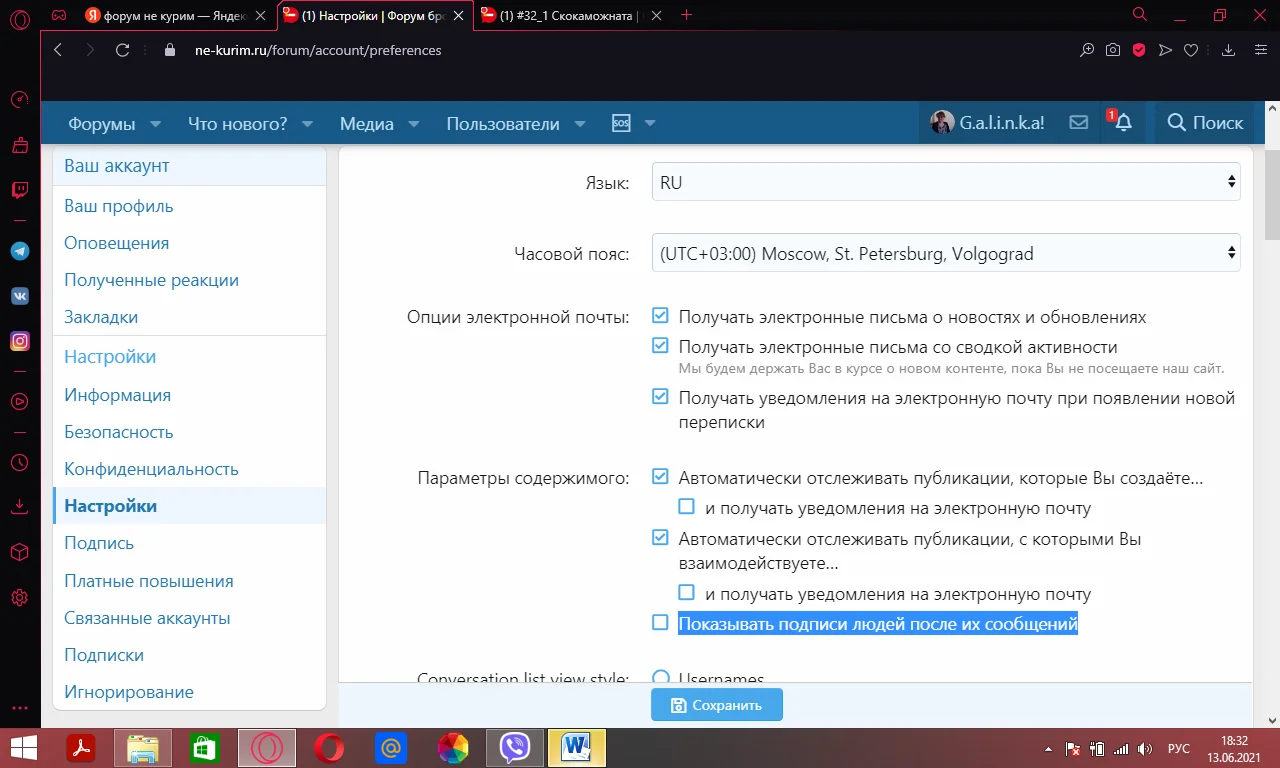Image resolution: width=1280 pixels, height=768 pixels.
Task: Open the downloads icon in the sidebar
Action: pyautogui.click(x=19, y=507)
